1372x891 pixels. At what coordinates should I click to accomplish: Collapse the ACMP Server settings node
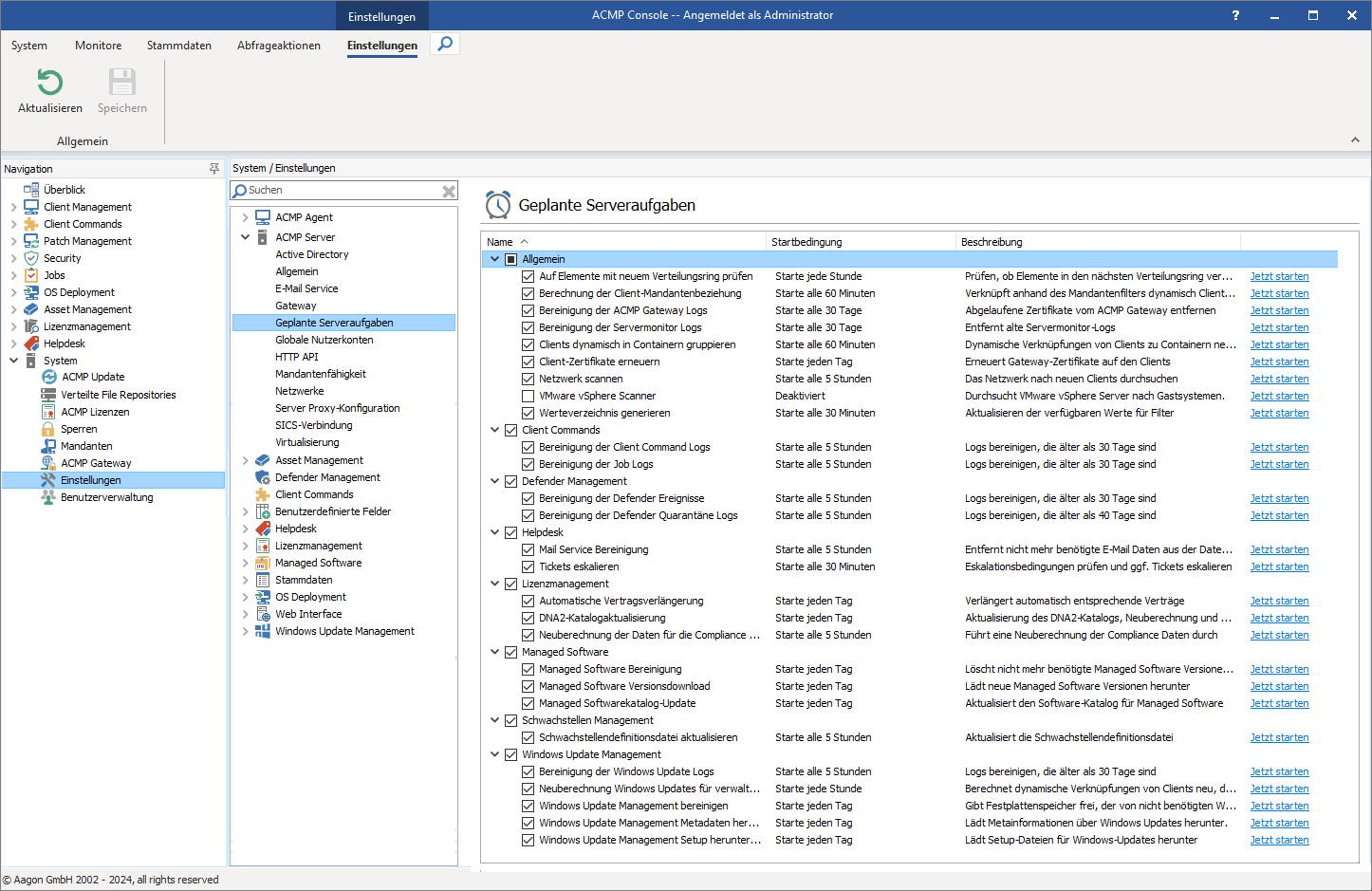(245, 237)
